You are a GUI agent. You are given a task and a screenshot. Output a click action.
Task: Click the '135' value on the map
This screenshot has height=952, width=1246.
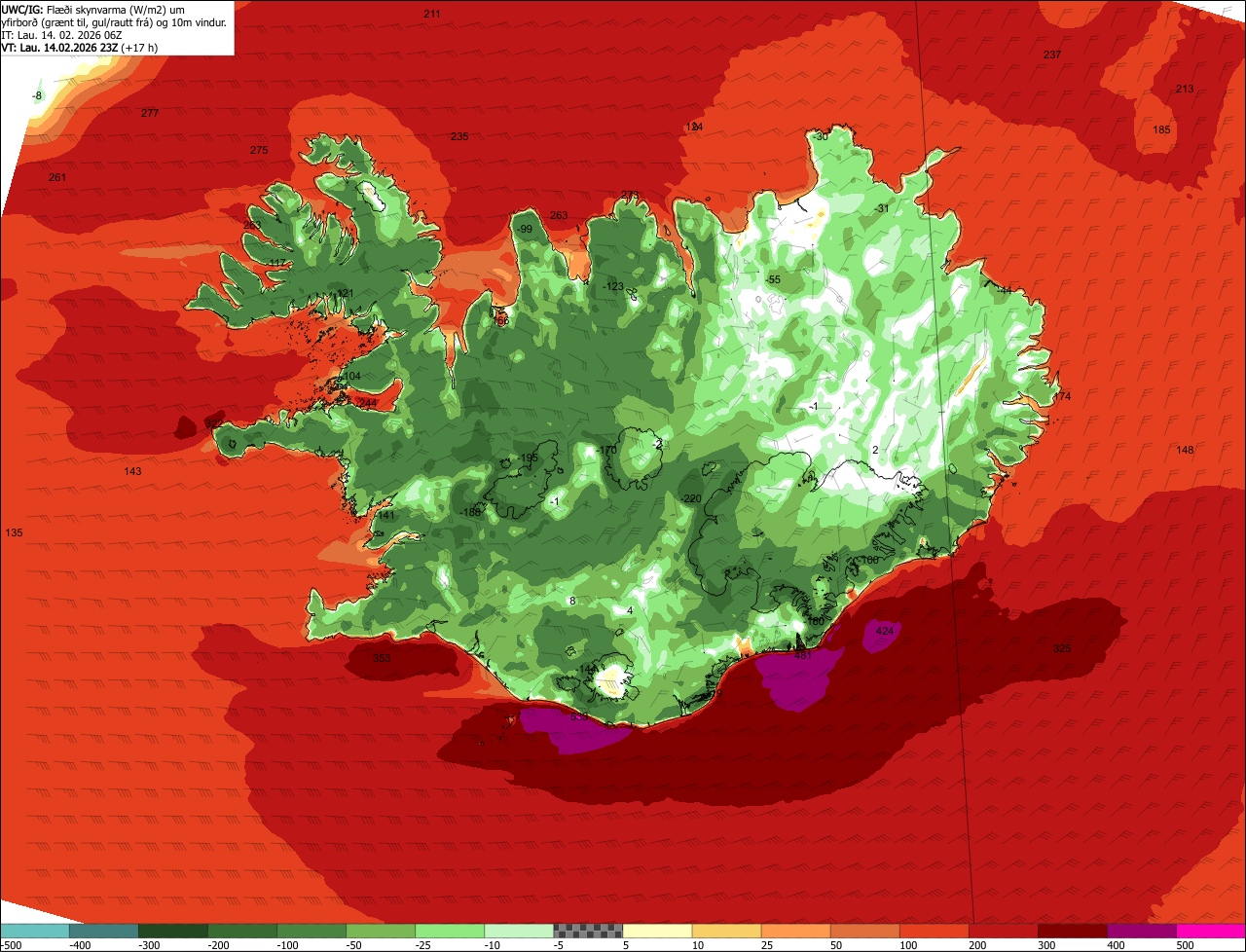[14, 532]
